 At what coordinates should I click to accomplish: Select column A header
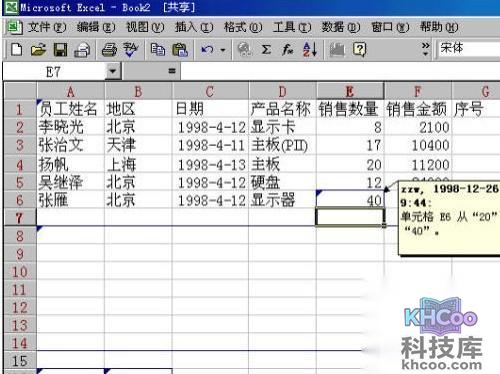click(x=70, y=91)
